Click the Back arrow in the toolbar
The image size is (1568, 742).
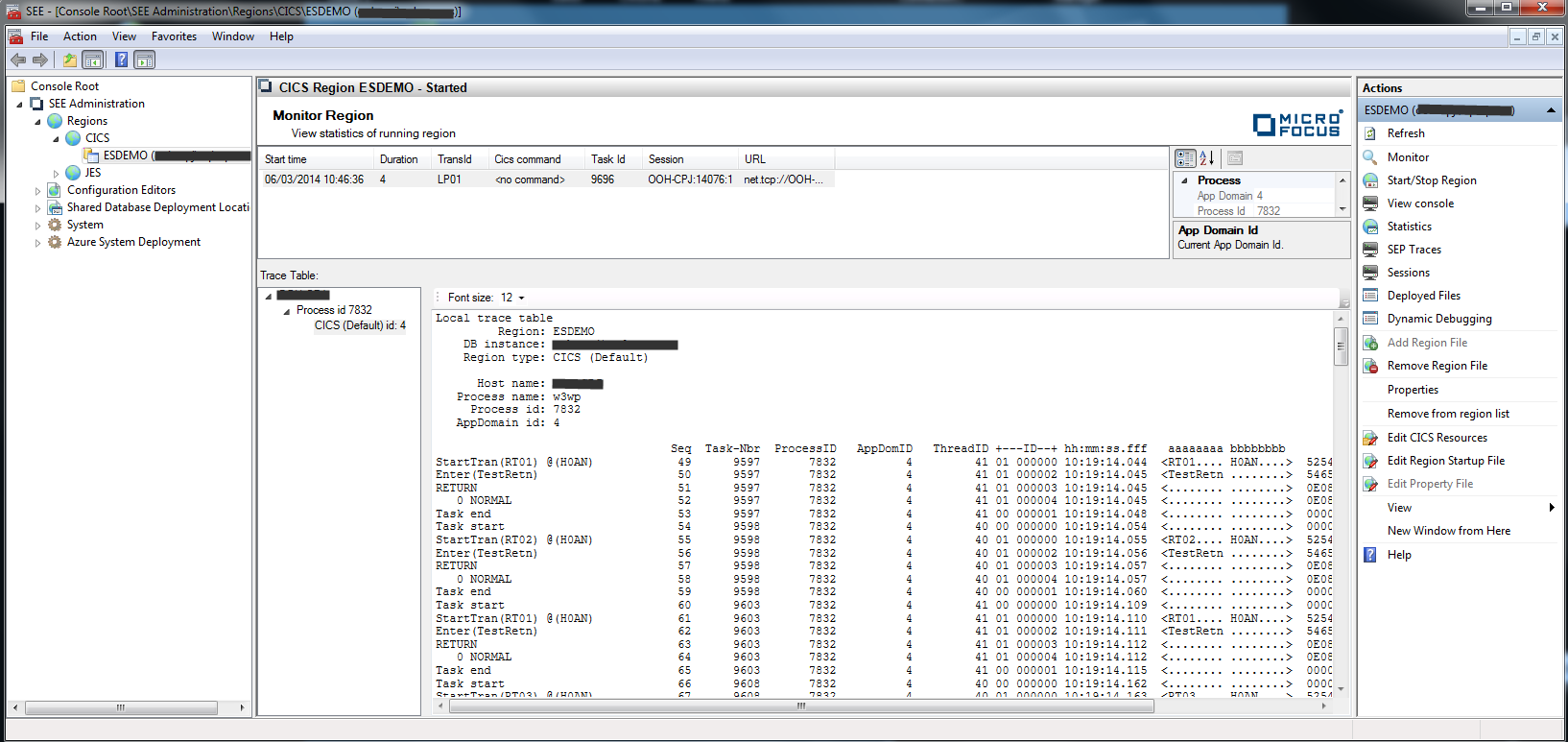(17, 60)
